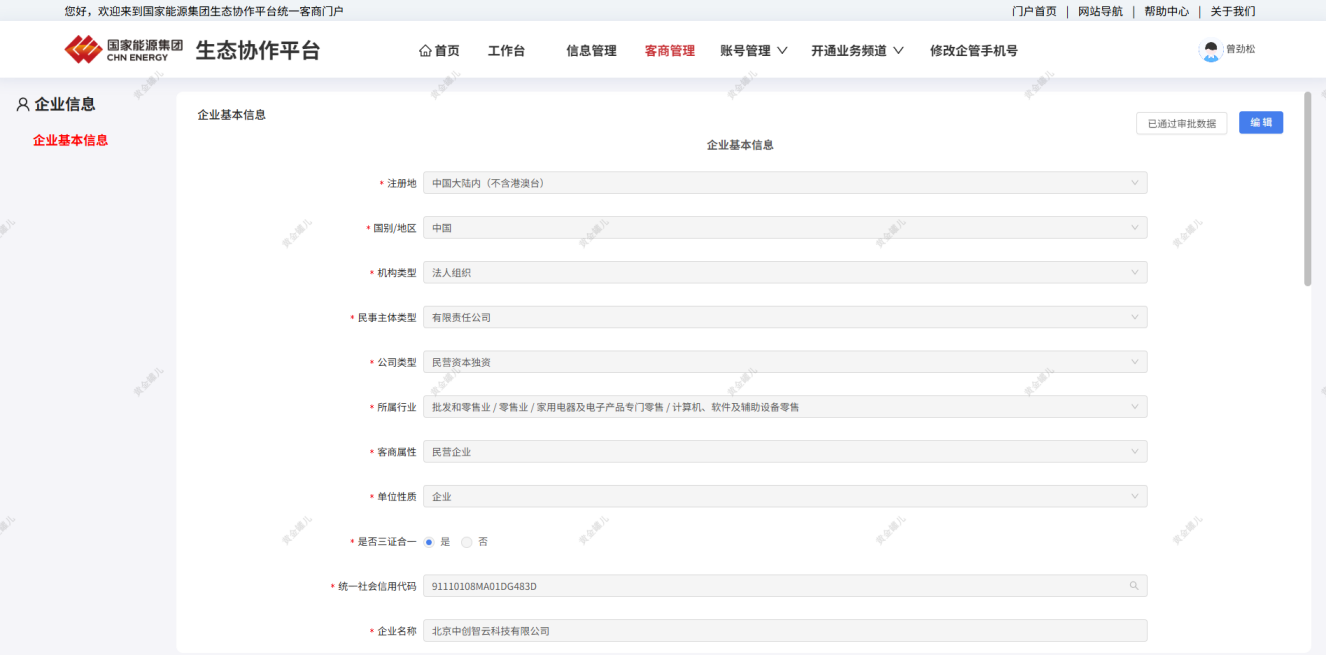Screen dimensions: 1326x655
Task: Click the home icon beside 首页
Action: 425,51
